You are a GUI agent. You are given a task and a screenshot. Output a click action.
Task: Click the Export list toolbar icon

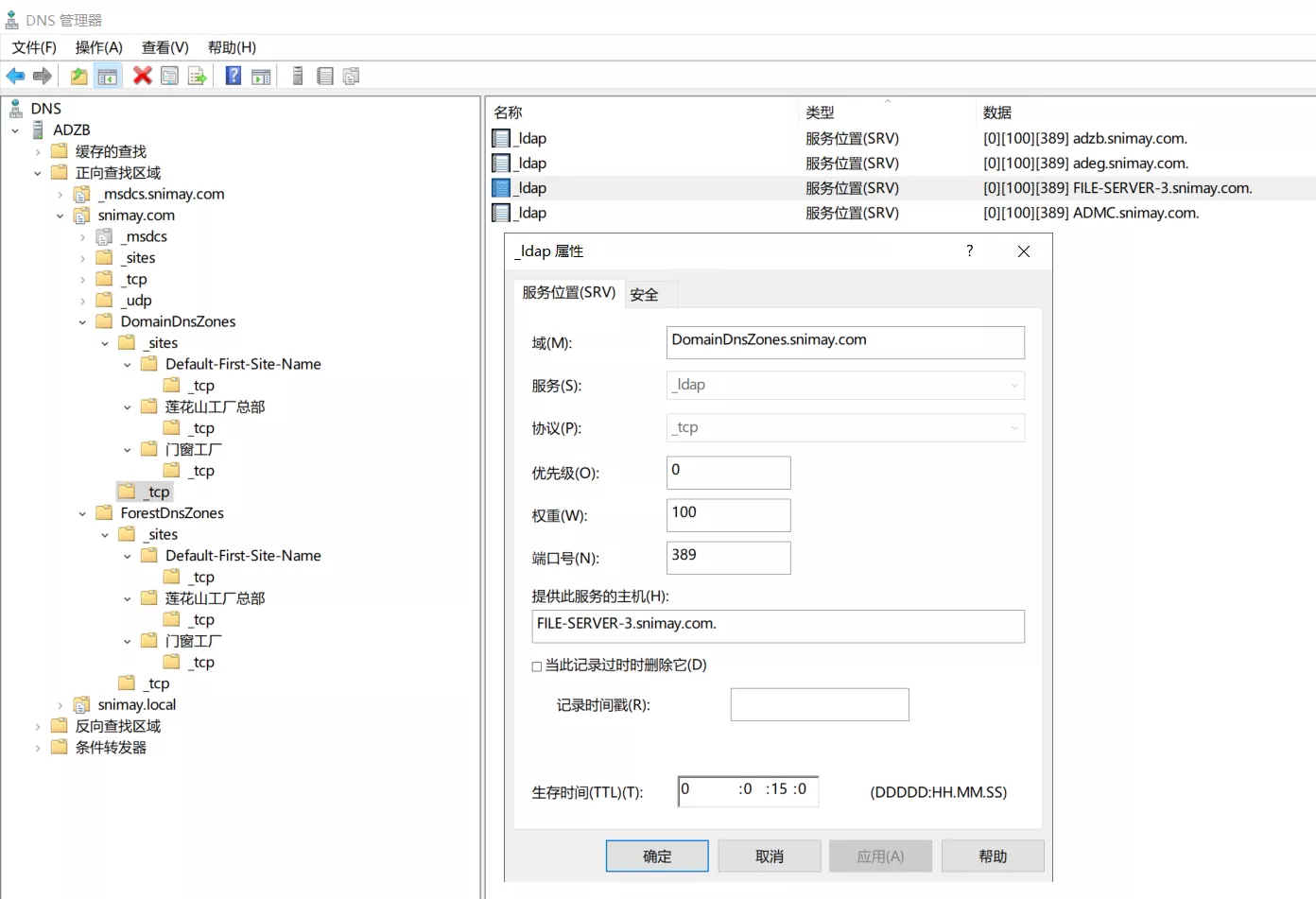click(198, 77)
